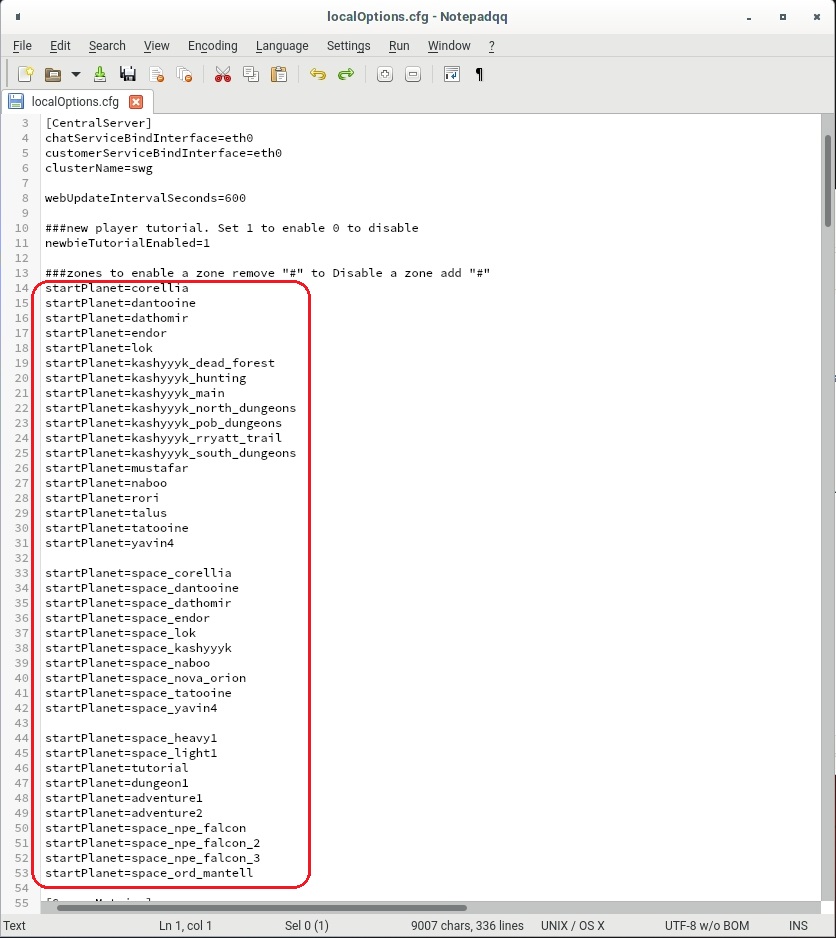Viewport: 836px width, 938px height.
Task: Open the File menu
Action: click(22, 45)
